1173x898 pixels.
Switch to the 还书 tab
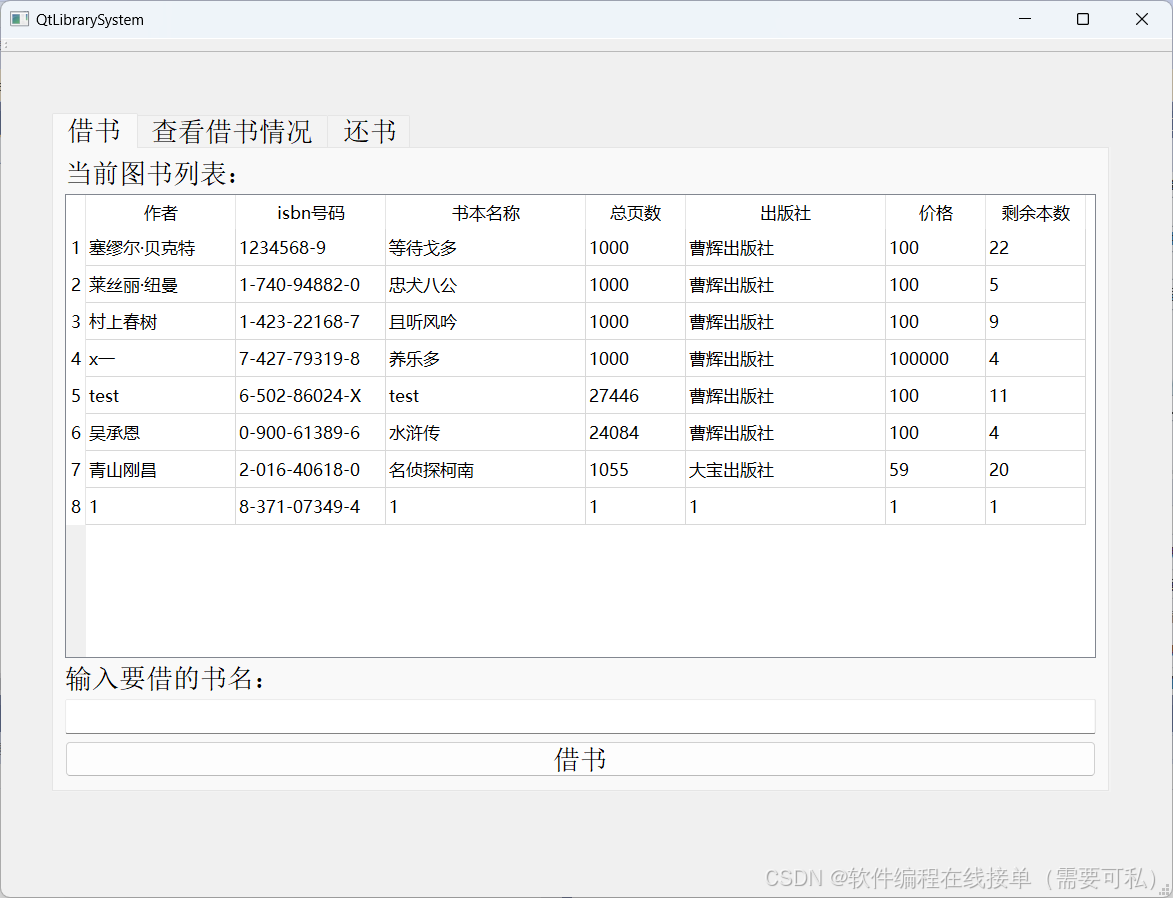pyautogui.click(x=369, y=132)
